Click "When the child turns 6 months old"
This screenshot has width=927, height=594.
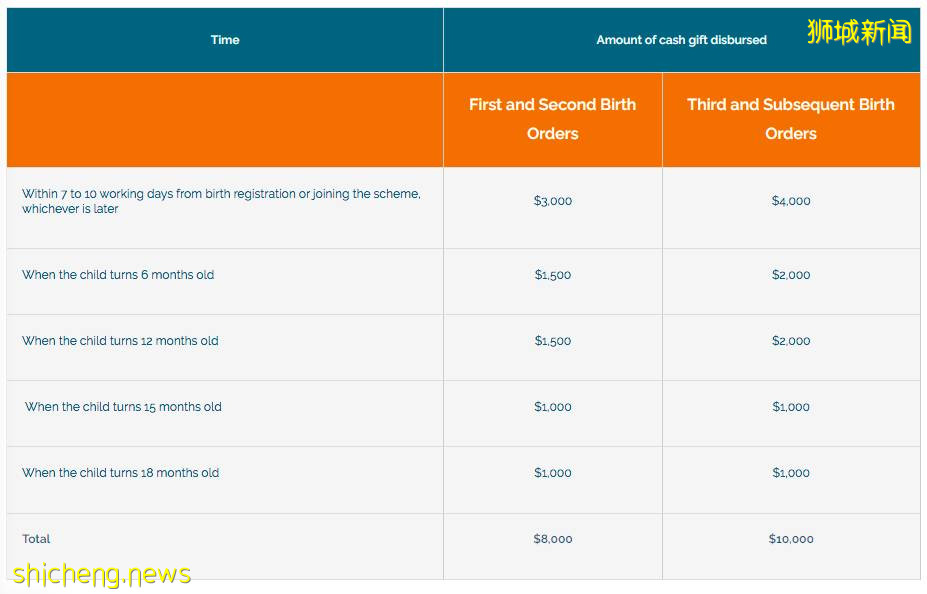coord(118,275)
